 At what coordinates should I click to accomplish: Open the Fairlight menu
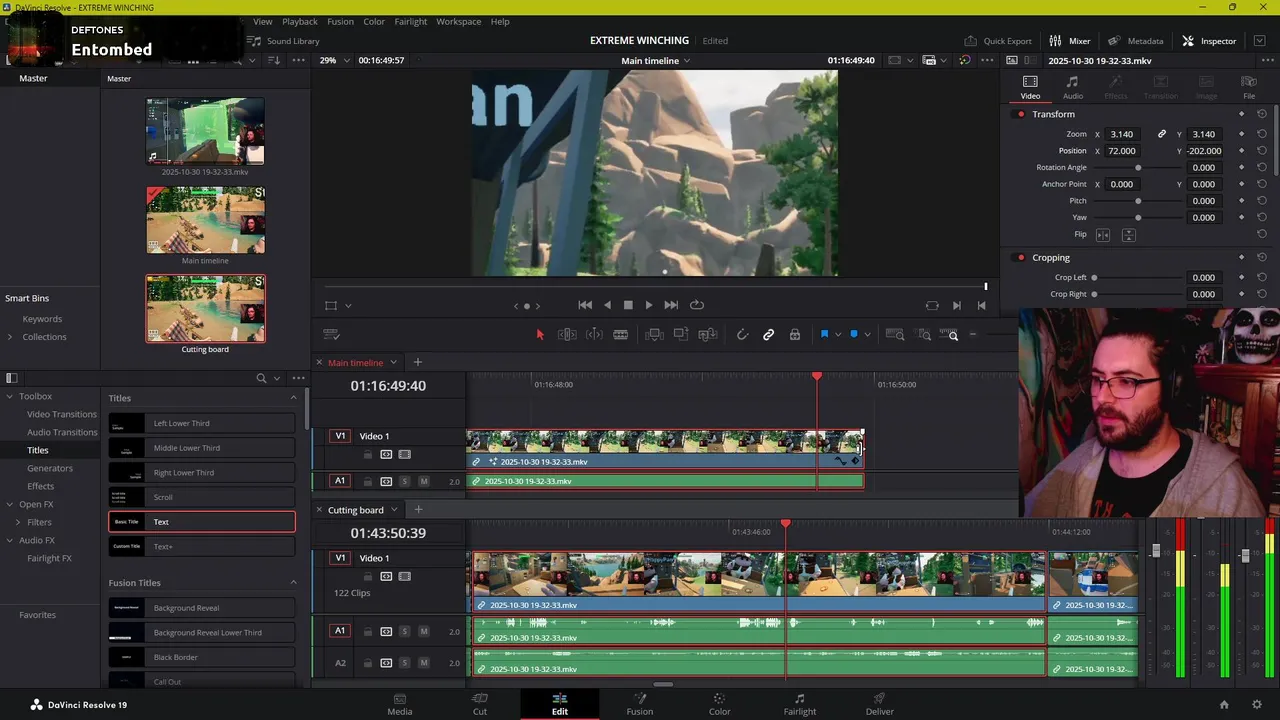(410, 21)
